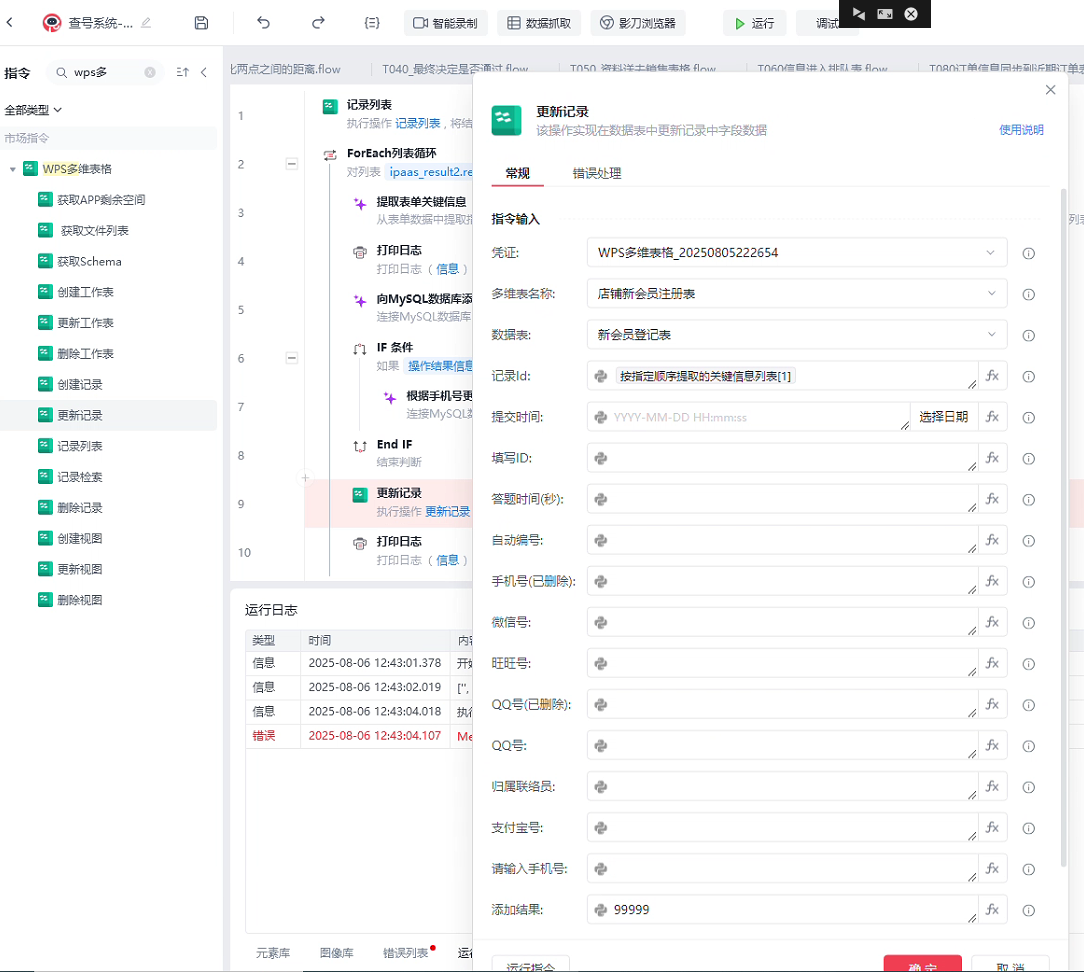Click the dialog's vertical scrollbar
The height and width of the screenshot is (972, 1084).
coord(1063,527)
